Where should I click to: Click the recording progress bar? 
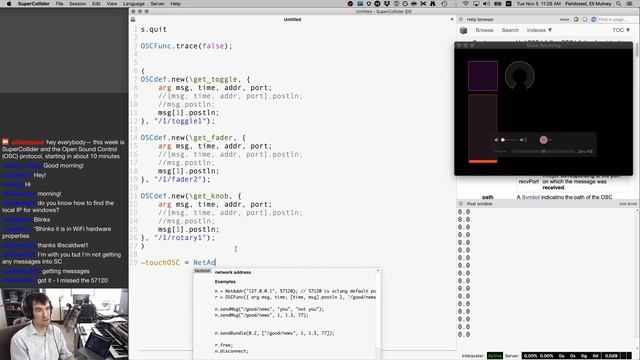pos(543,151)
